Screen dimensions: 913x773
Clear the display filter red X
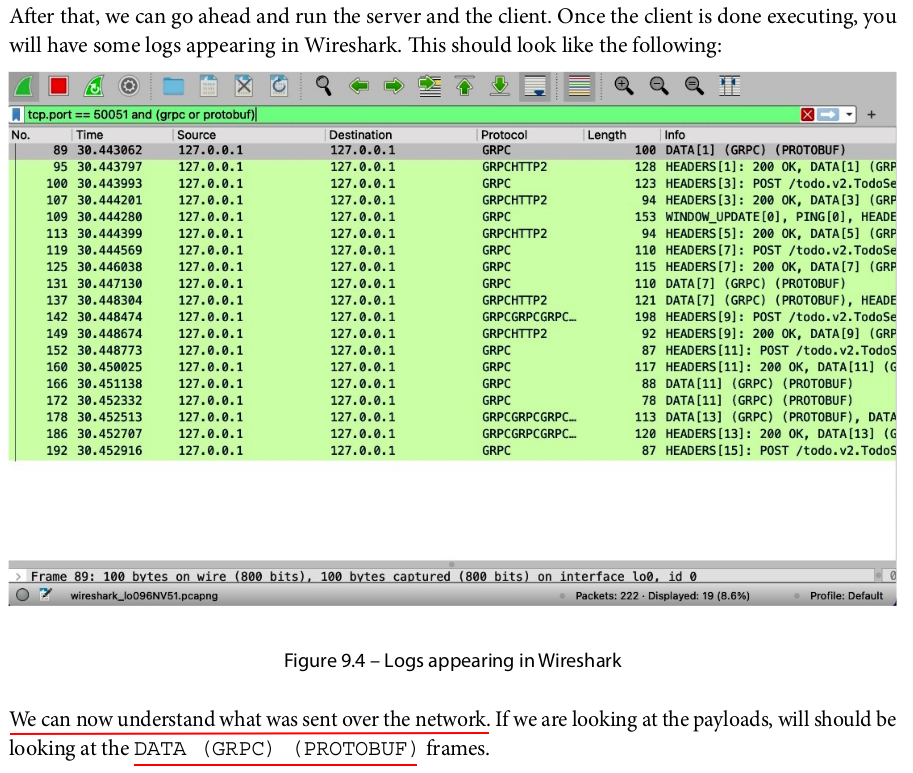(x=807, y=115)
